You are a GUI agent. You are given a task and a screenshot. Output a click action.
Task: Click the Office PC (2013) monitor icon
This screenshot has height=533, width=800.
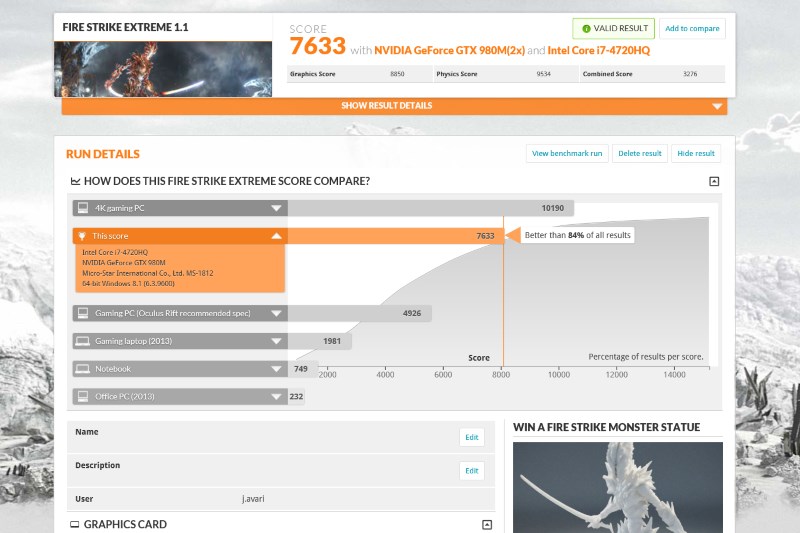tap(83, 396)
